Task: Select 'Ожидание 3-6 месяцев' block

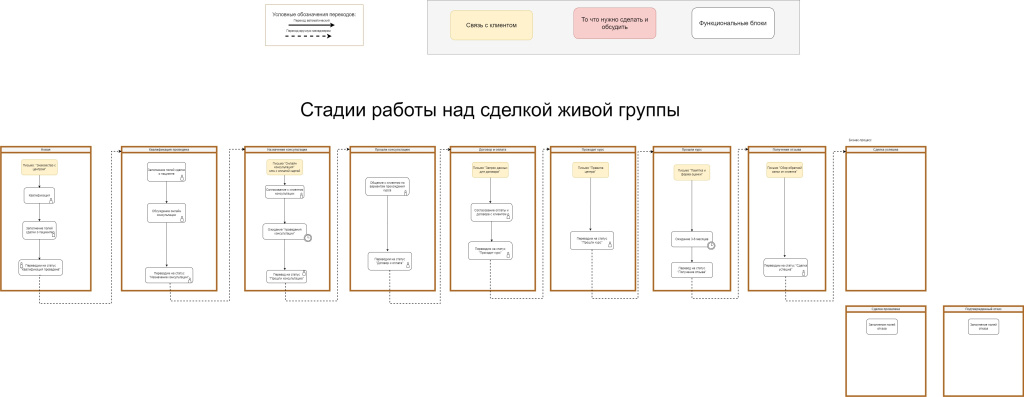Action: click(x=692, y=240)
